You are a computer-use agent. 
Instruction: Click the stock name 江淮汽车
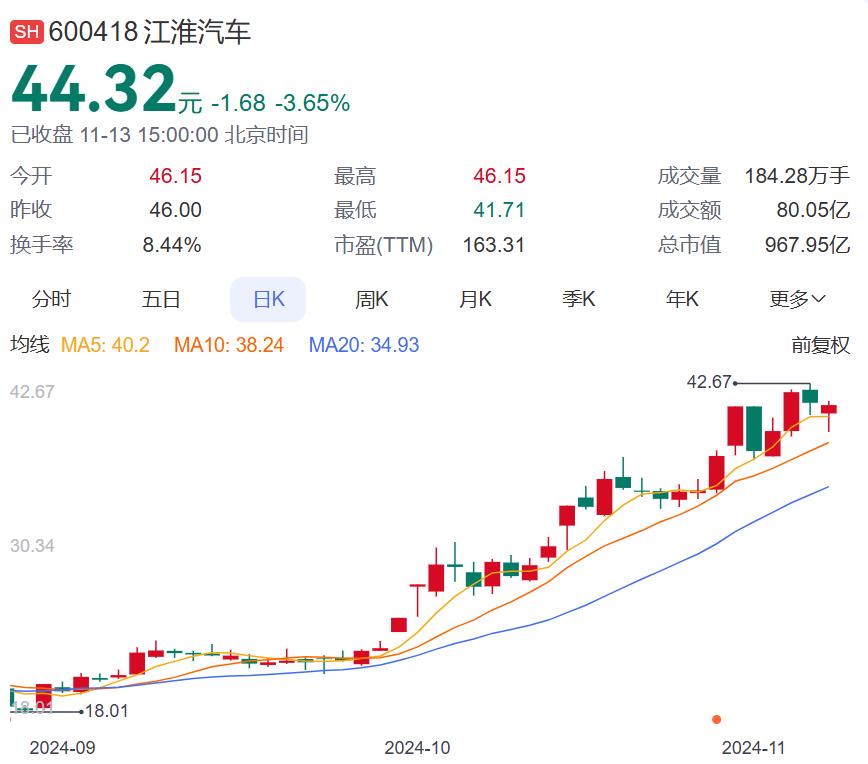(x=198, y=32)
